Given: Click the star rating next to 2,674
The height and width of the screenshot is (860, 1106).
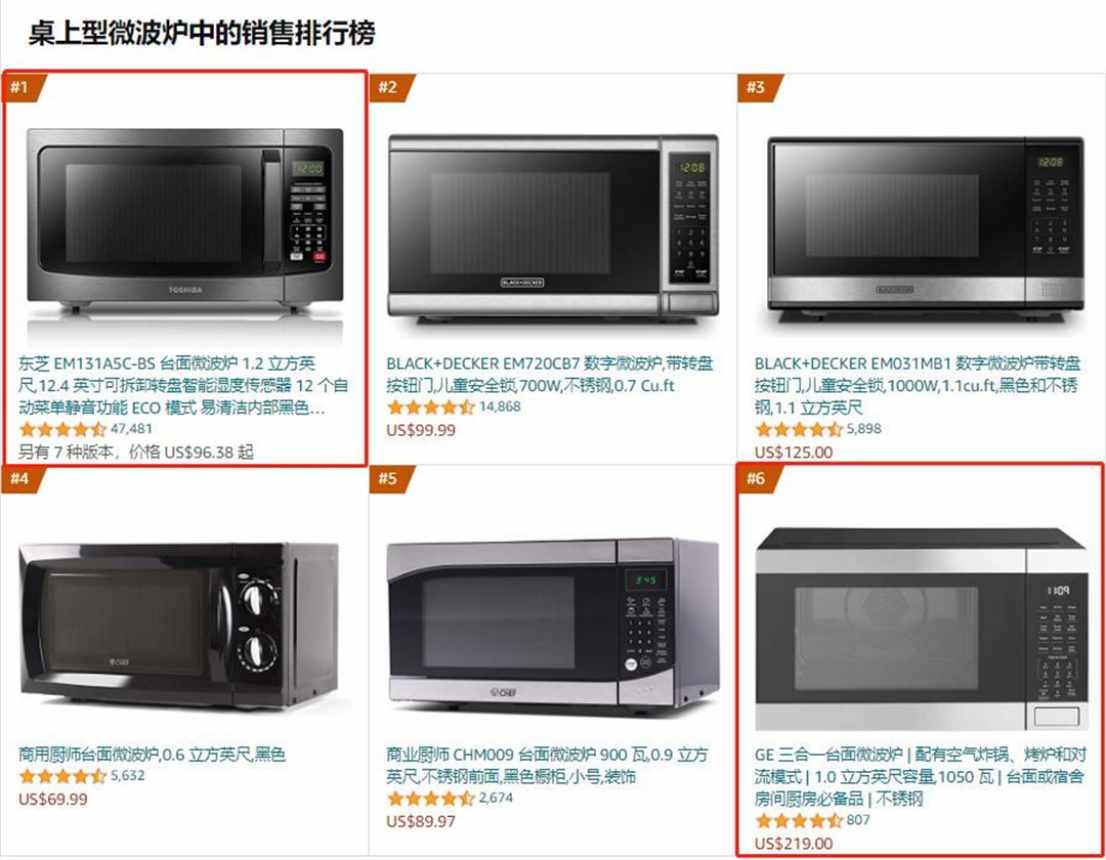Looking at the screenshot, I should pos(431,799).
